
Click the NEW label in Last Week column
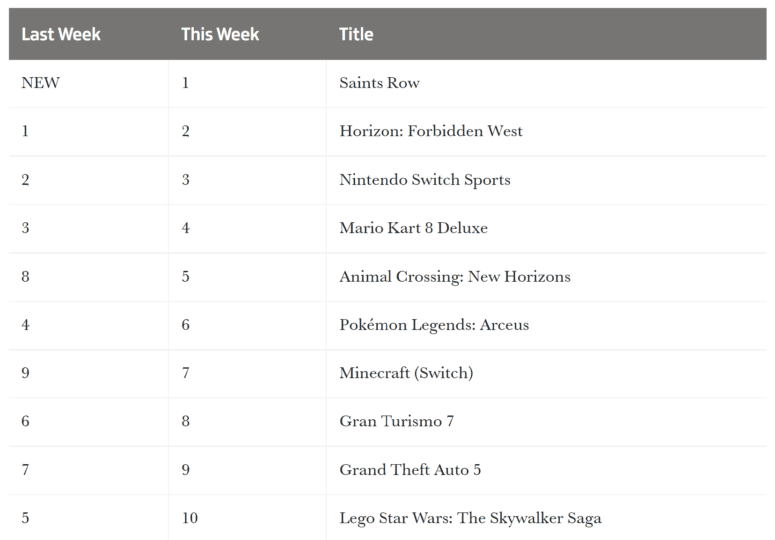click(41, 83)
